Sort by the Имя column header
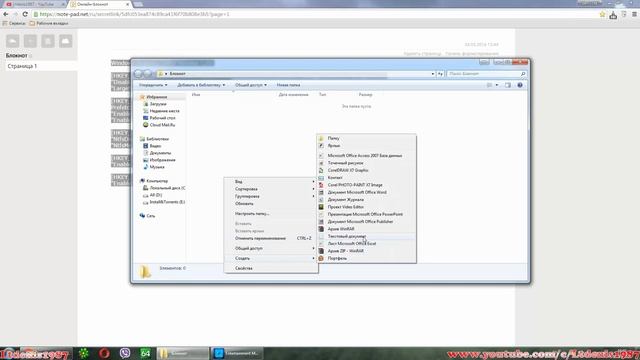Image resolution: width=640 pixels, height=360 pixels. (196, 95)
